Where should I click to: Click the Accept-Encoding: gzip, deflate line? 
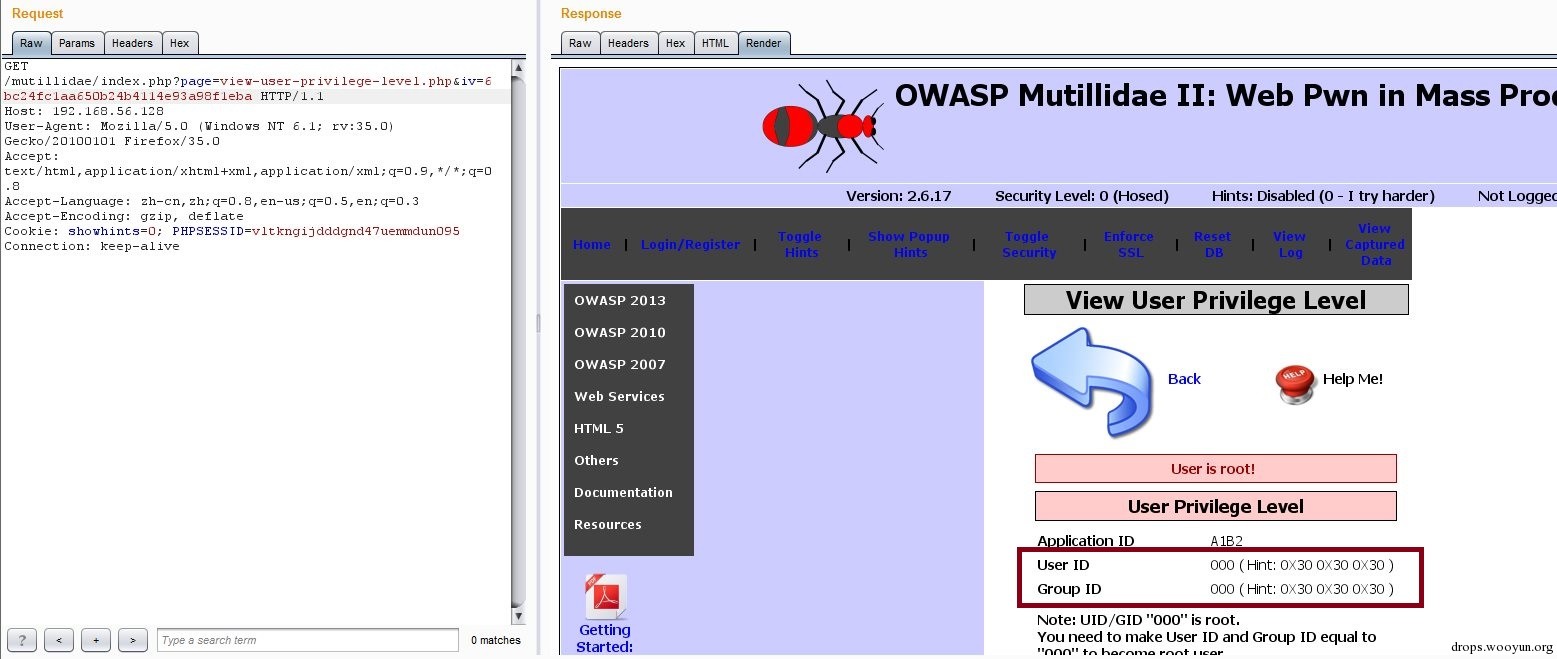[x=124, y=216]
